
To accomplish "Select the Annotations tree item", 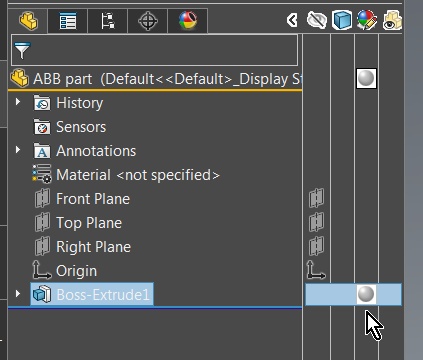I will coord(96,151).
